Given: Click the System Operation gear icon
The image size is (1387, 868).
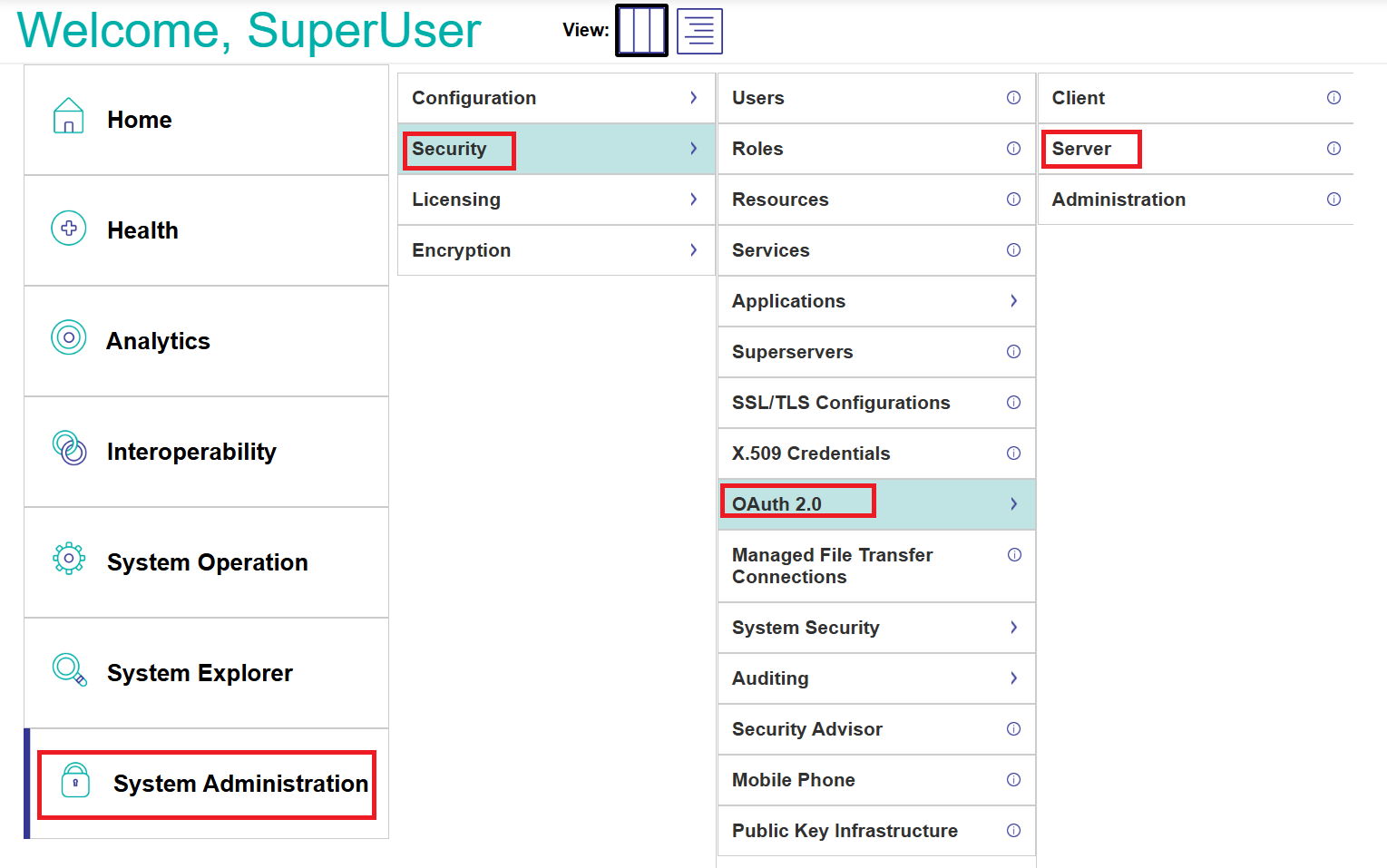Looking at the screenshot, I should [69, 559].
